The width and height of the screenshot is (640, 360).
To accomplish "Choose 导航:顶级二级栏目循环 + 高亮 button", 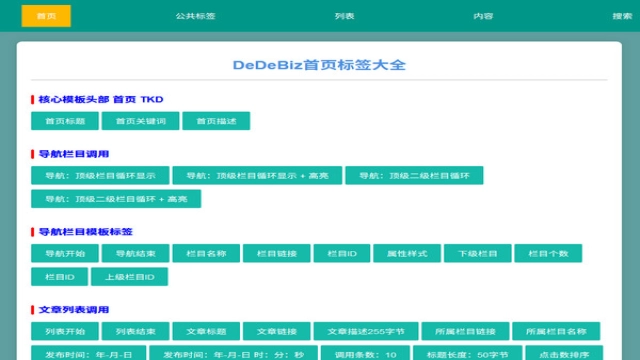I will pyautogui.click(x=116, y=199).
